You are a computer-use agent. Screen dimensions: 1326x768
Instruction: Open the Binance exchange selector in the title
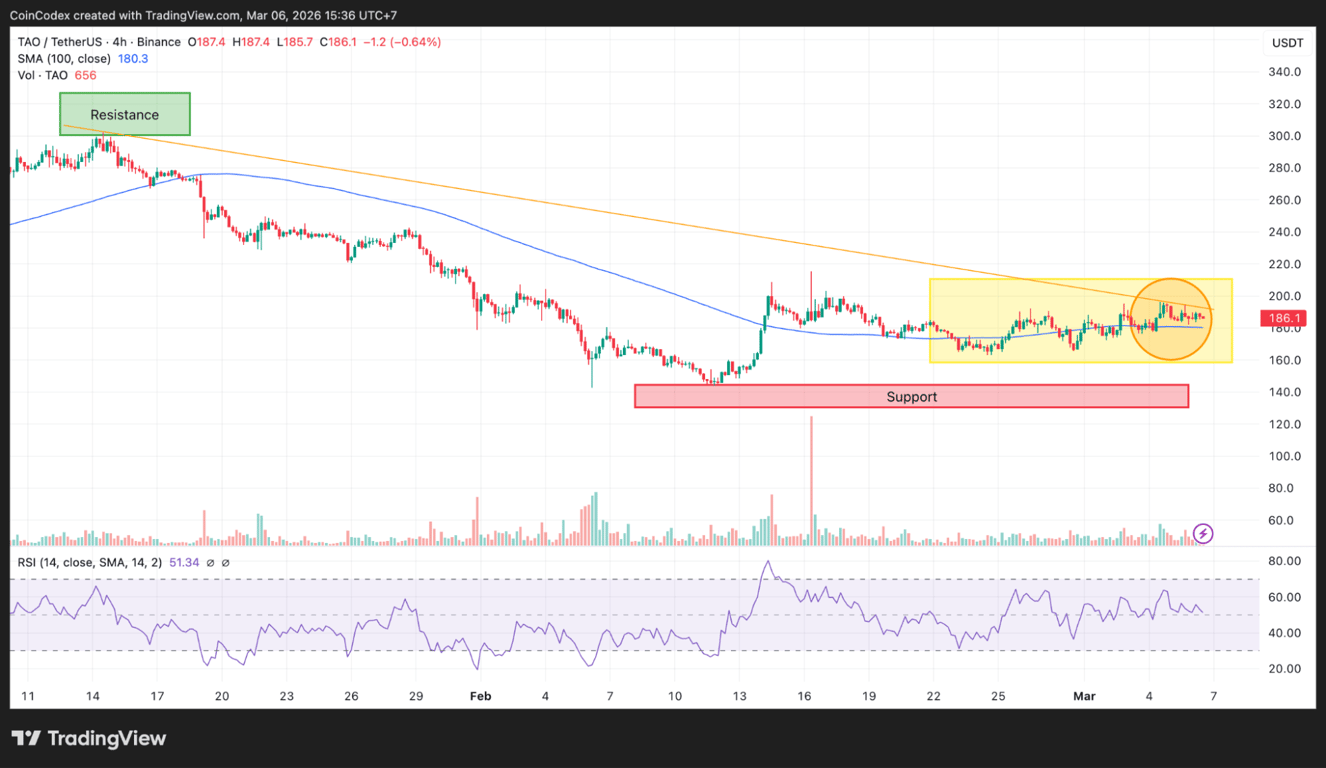(157, 42)
